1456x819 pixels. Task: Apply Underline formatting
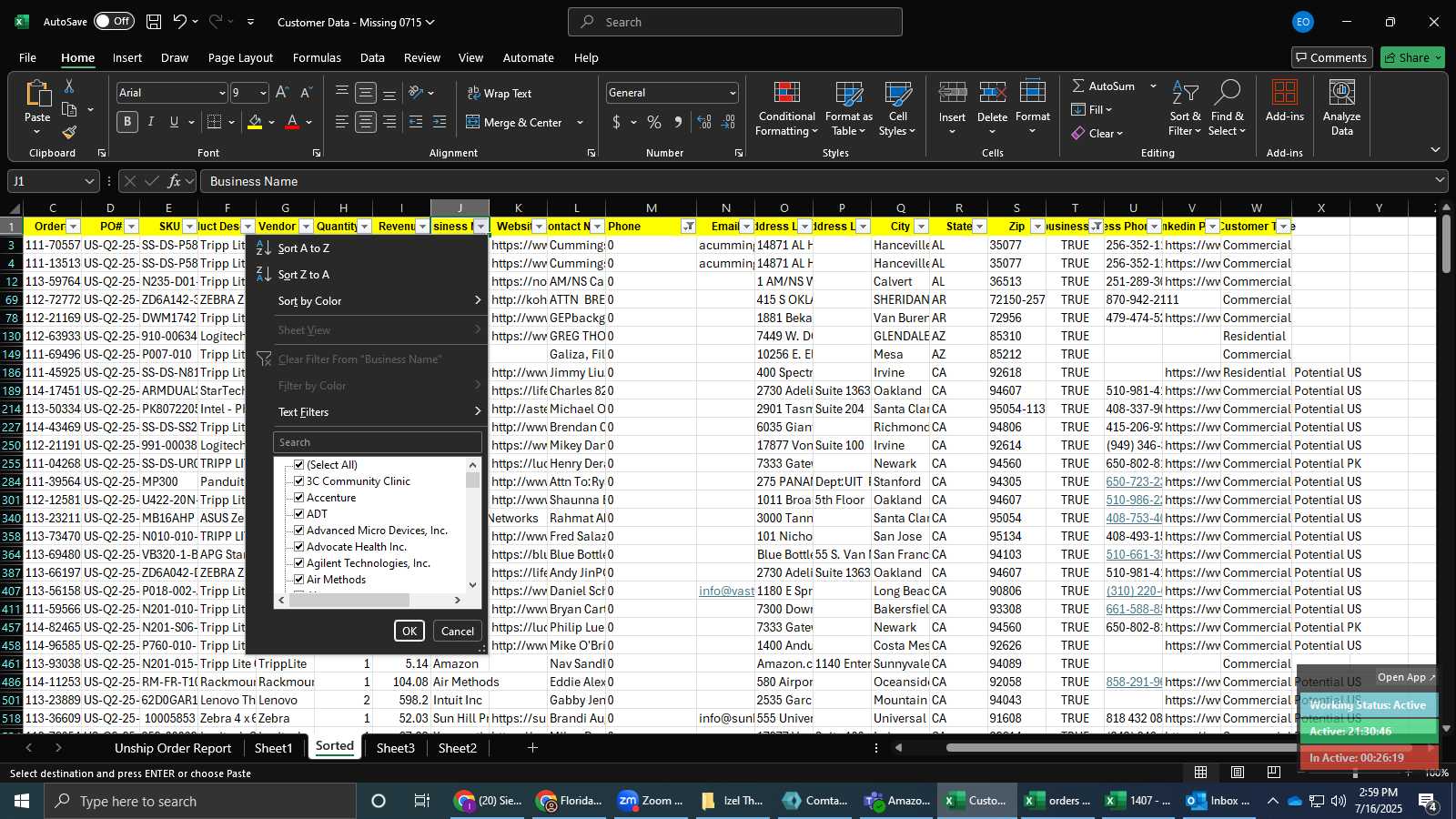[174, 122]
